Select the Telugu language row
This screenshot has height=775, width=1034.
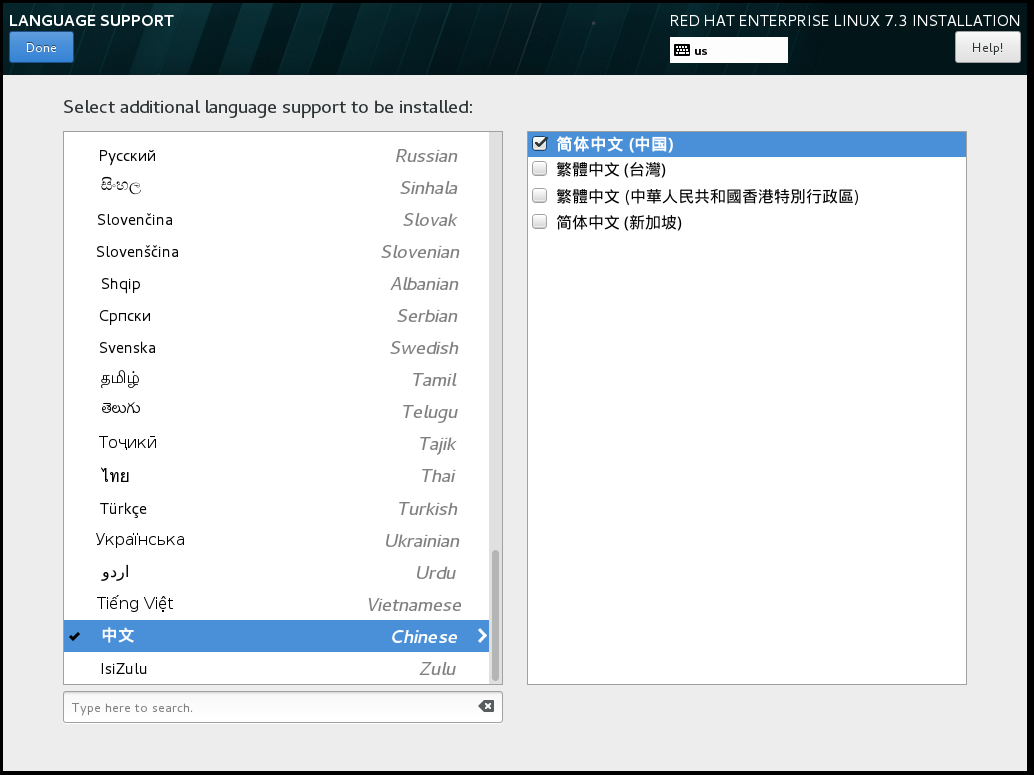click(276, 412)
